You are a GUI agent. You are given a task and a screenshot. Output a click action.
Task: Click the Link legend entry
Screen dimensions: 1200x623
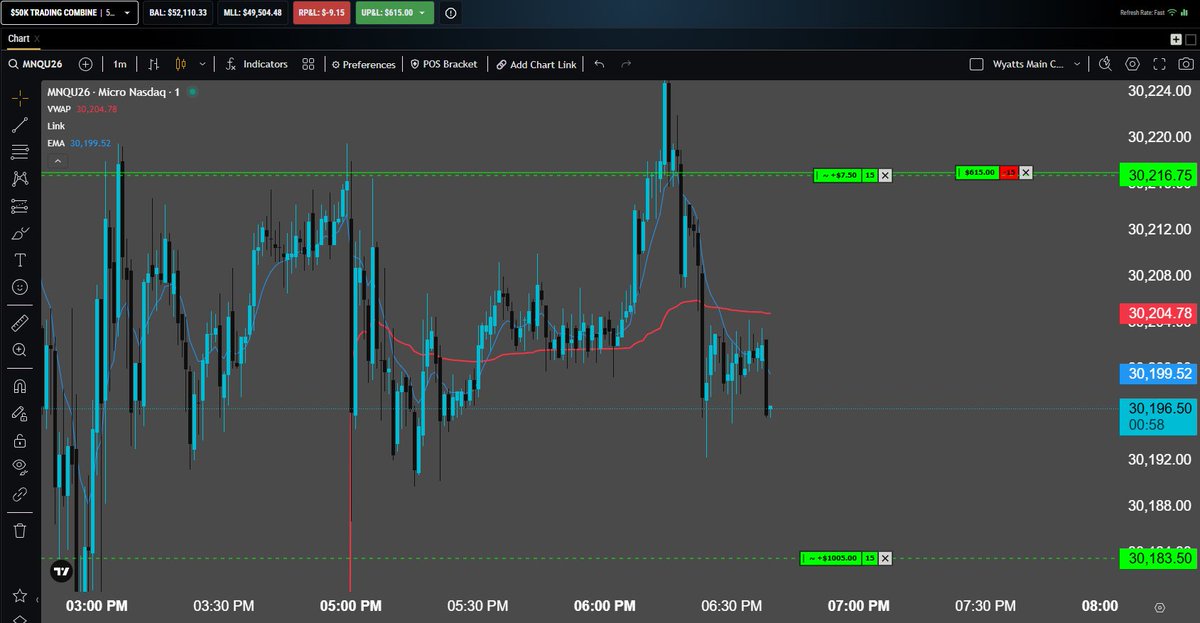coord(55,126)
